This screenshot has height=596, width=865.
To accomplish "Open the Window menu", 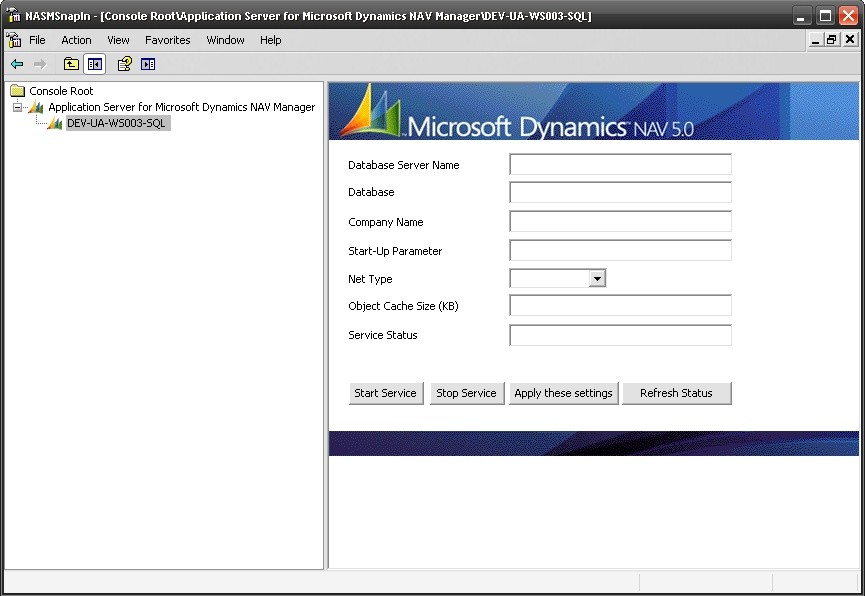I will point(225,40).
